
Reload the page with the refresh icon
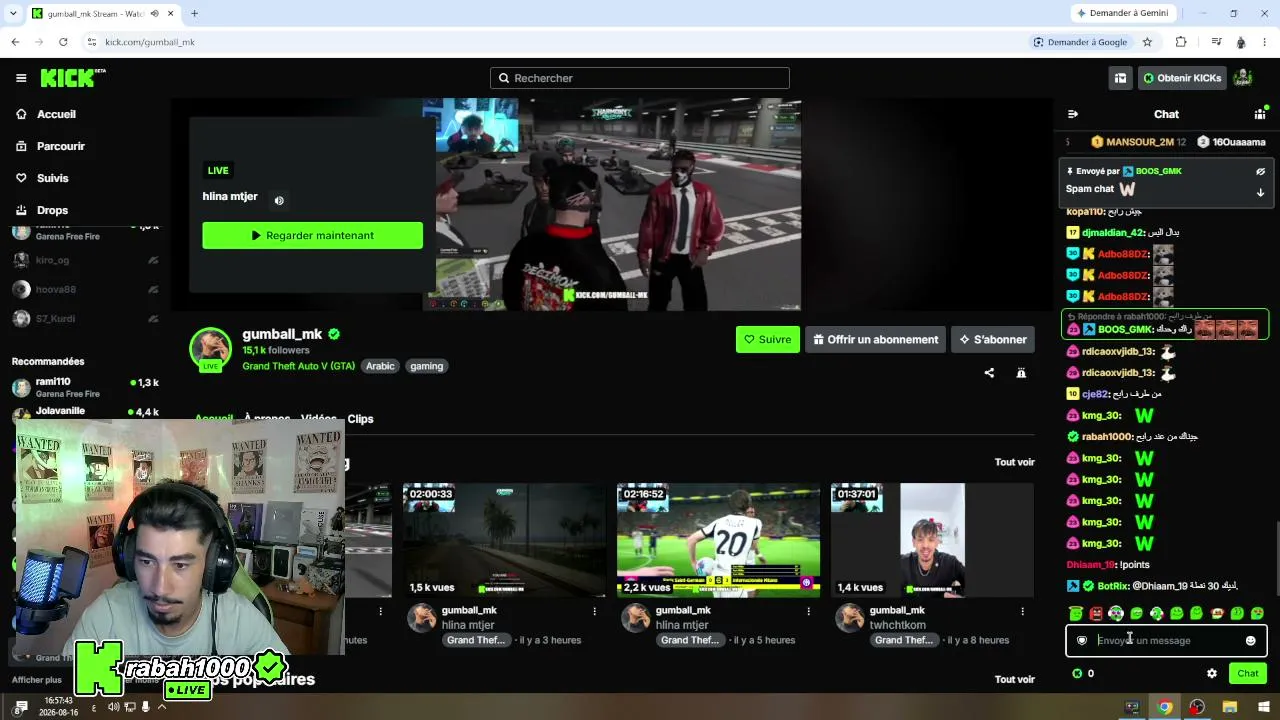[x=63, y=42]
